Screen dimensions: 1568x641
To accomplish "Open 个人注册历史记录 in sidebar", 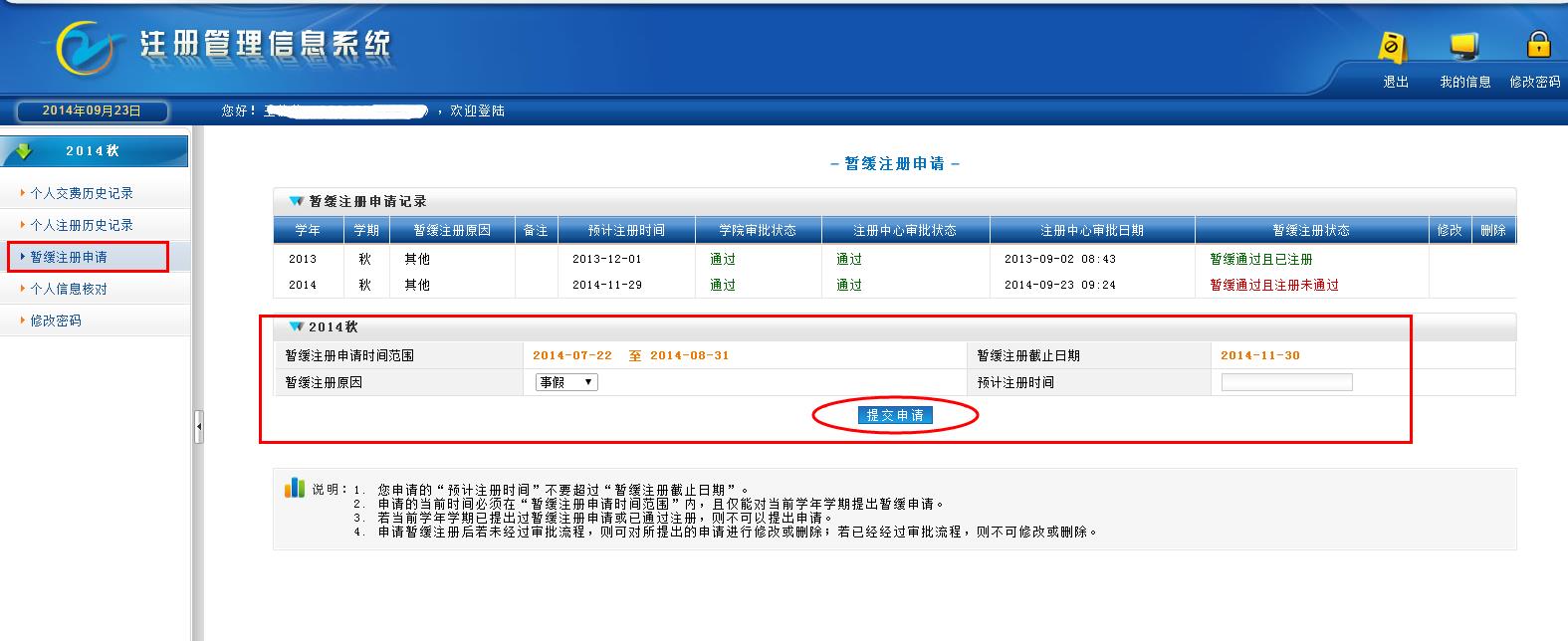I will click(x=81, y=225).
